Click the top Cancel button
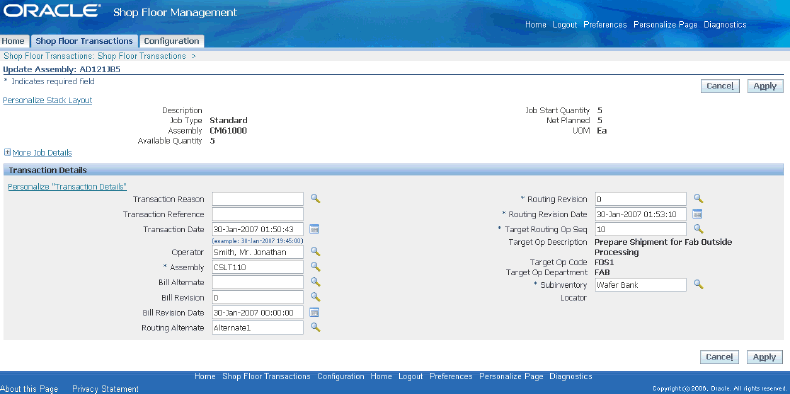 (720, 86)
